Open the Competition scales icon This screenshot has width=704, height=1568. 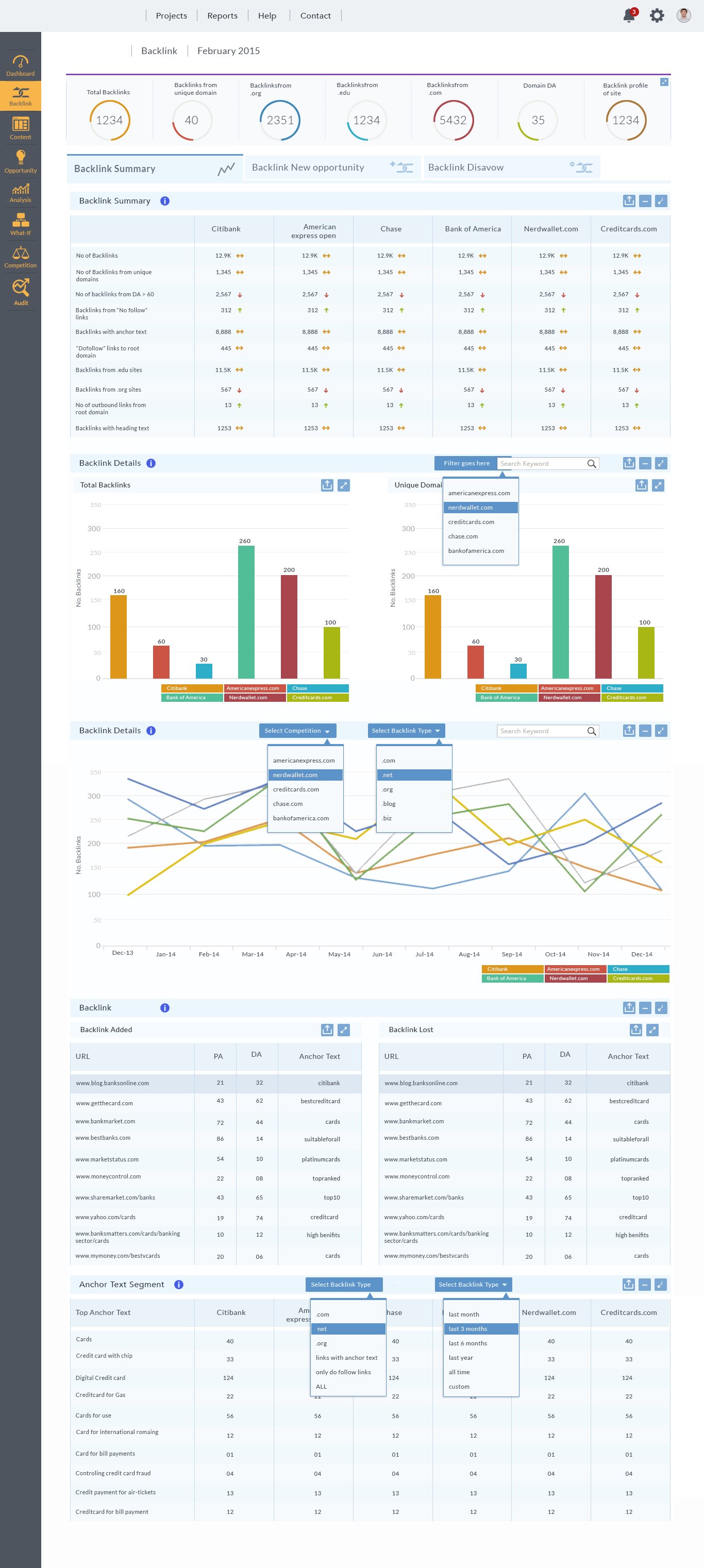20,257
